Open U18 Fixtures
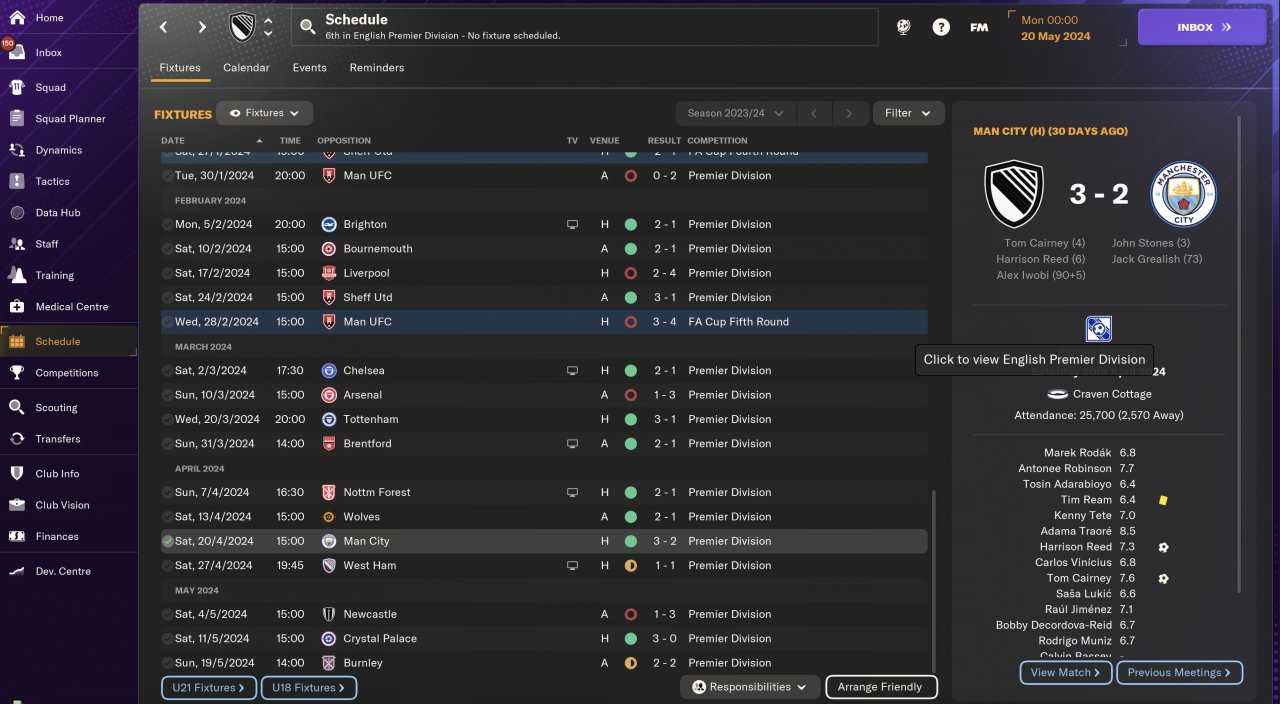The height and width of the screenshot is (704, 1280). [x=308, y=688]
